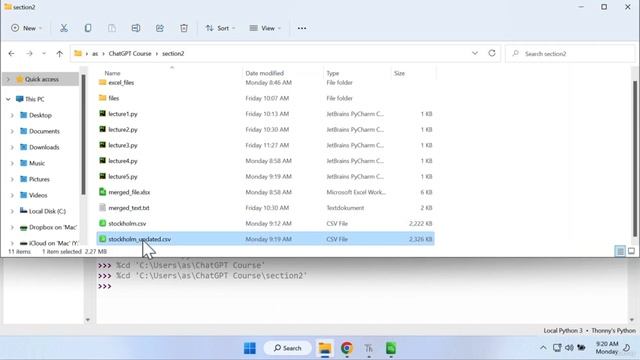Screen dimensions: 640x360
Task: Open address bar history dropdown
Action: pos(475,53)
